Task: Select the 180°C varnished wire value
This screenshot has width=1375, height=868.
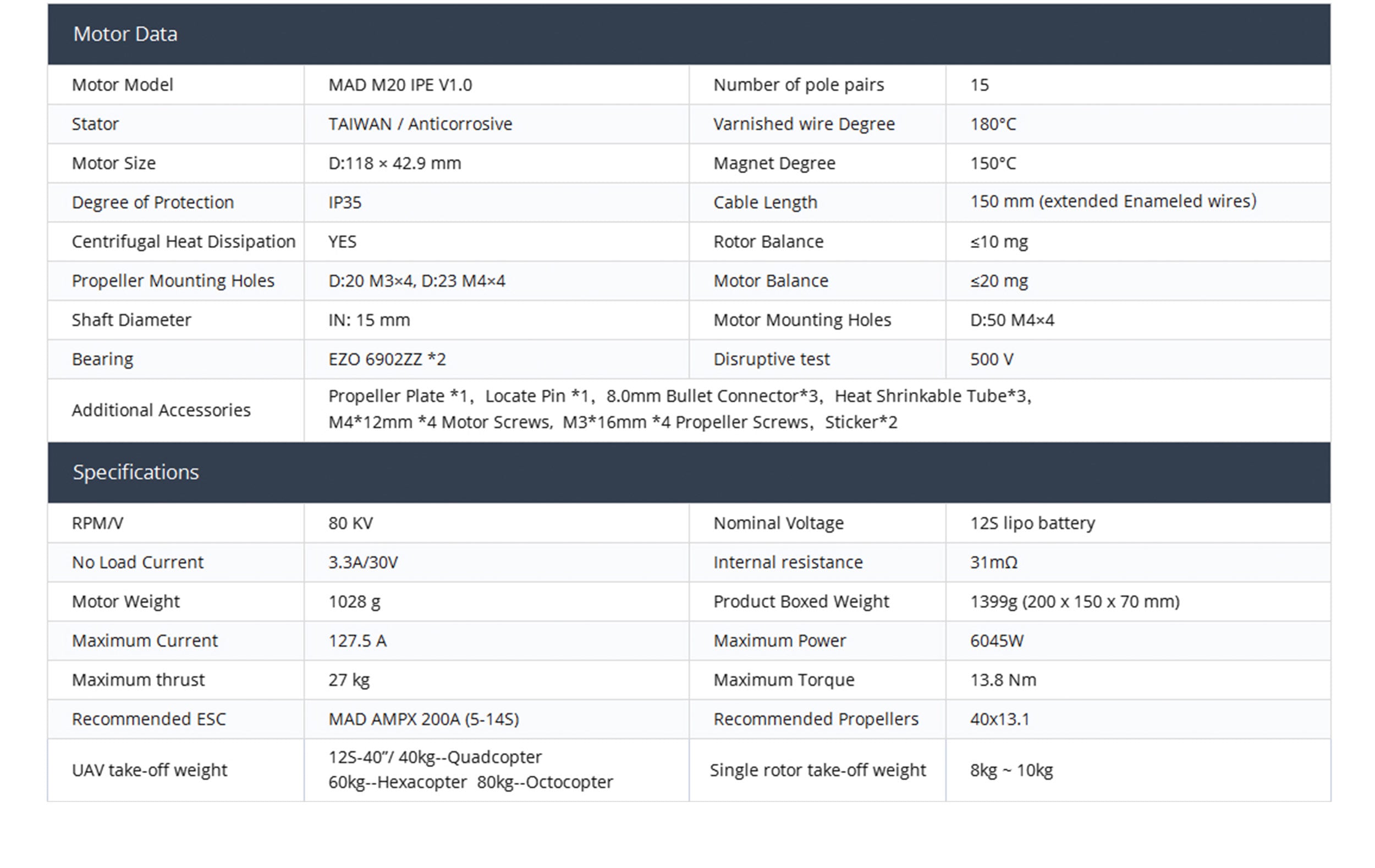Action: tap(993, 124)
